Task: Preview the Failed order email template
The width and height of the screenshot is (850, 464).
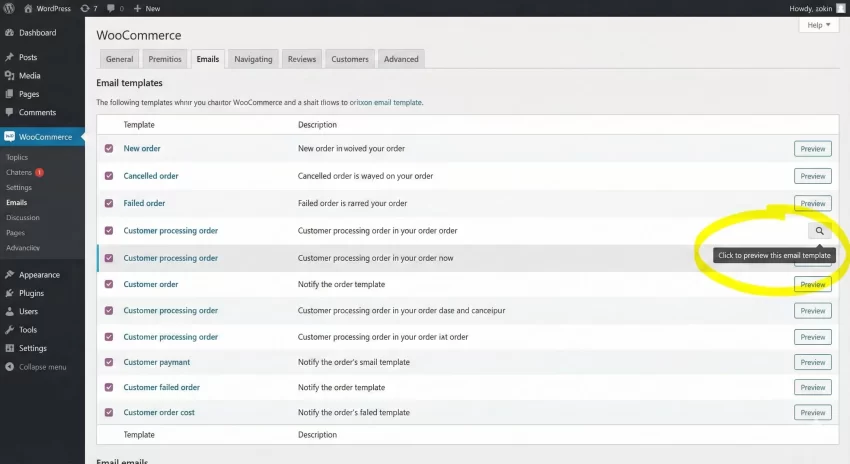Action: tap(813, 203)
